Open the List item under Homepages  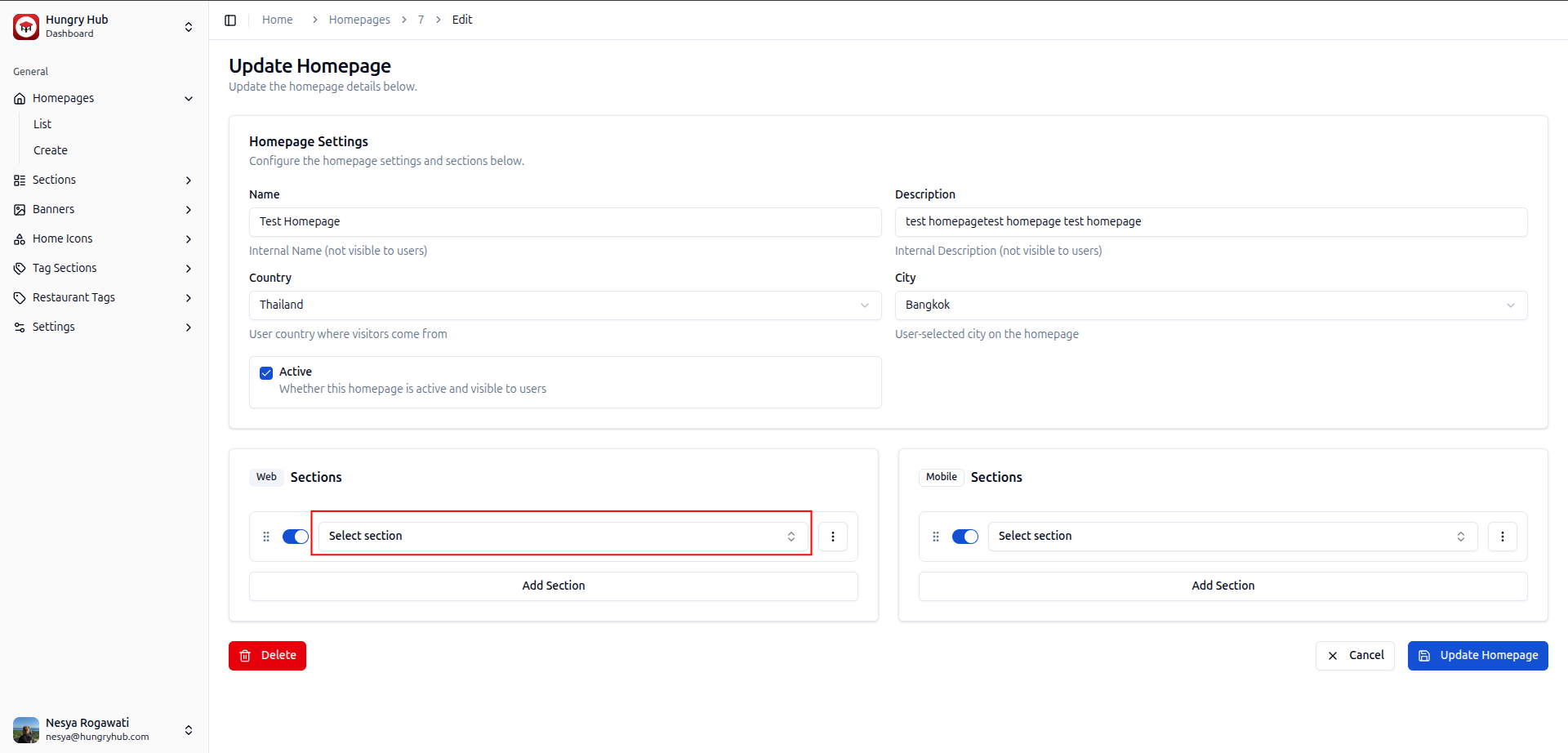(x=42, y=124)
